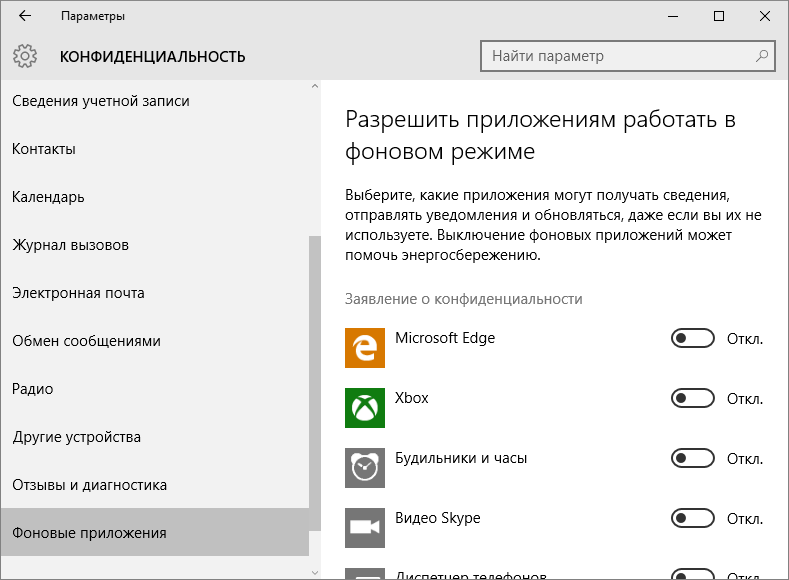Open Сведения учетной записи section
Viewport: 789px width, 580px height.
154,101
